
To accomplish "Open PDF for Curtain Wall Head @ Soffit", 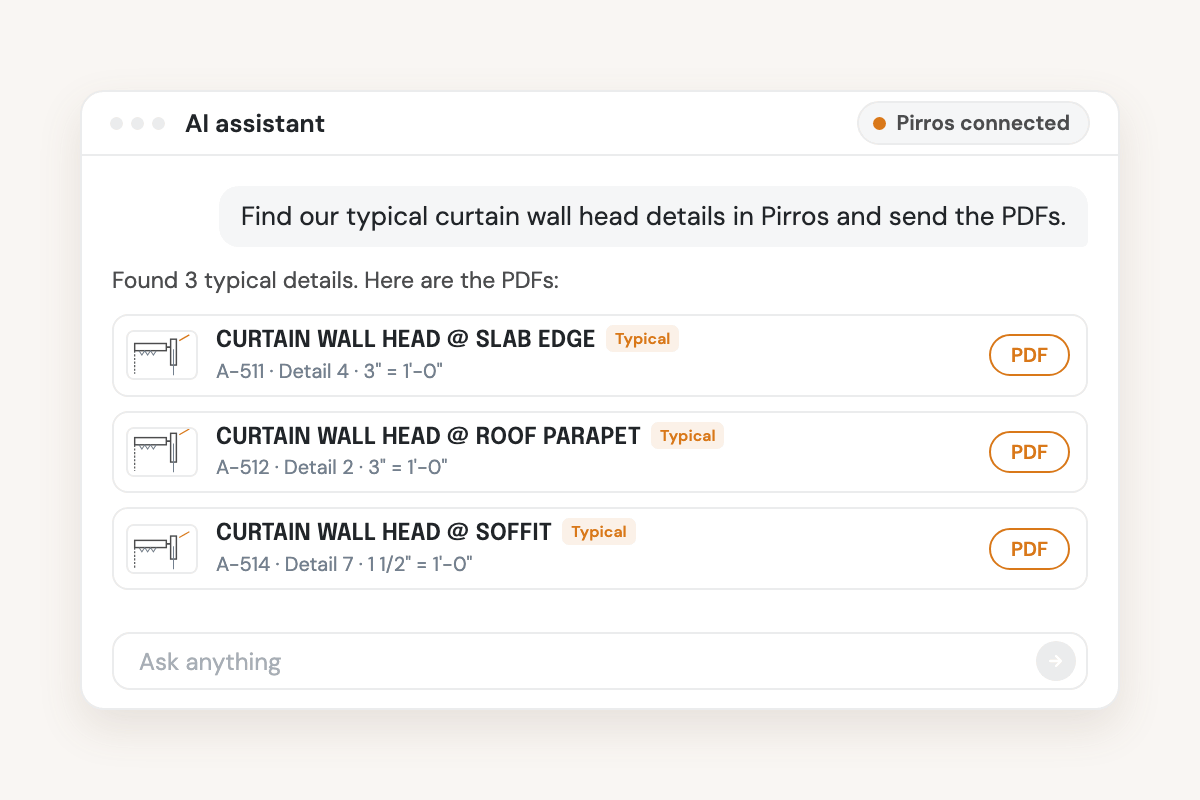I will point(1029,549).
